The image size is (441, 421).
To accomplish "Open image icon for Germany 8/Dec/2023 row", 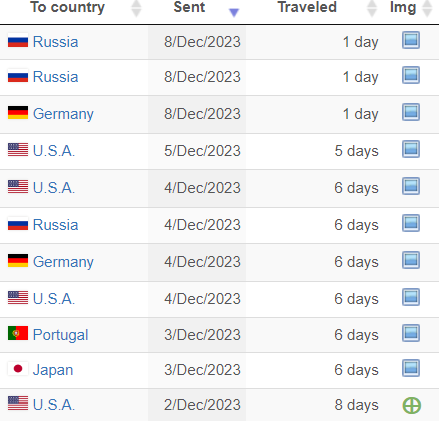I will [411, 112].
